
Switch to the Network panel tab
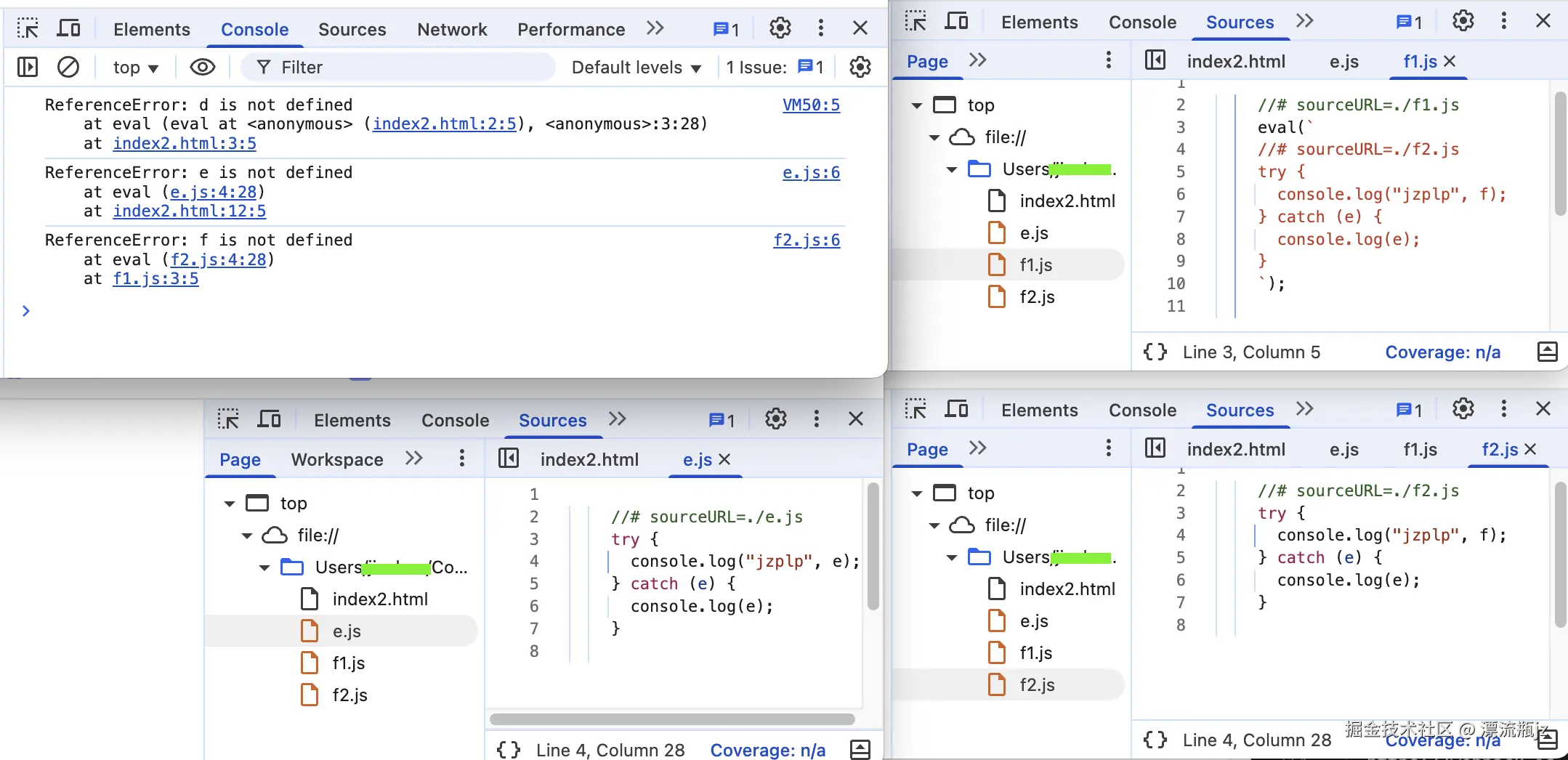coord(451,29)
